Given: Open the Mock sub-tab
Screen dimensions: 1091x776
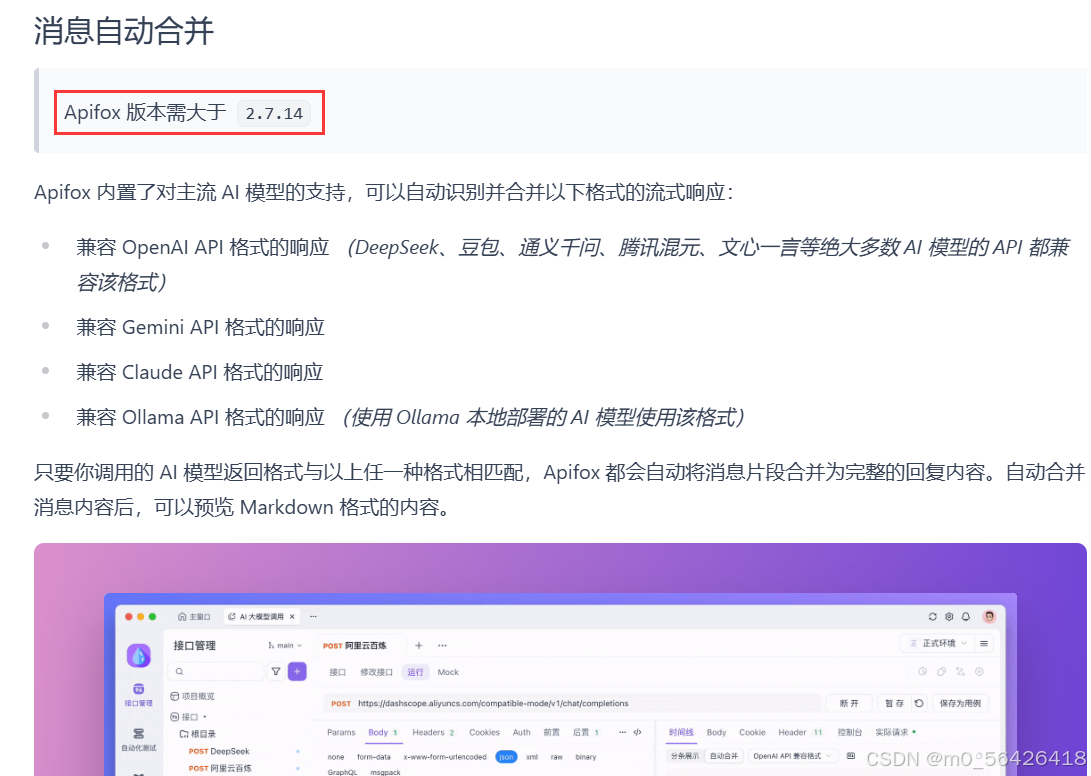Looking at the screenshot, I should coord(448,672).
